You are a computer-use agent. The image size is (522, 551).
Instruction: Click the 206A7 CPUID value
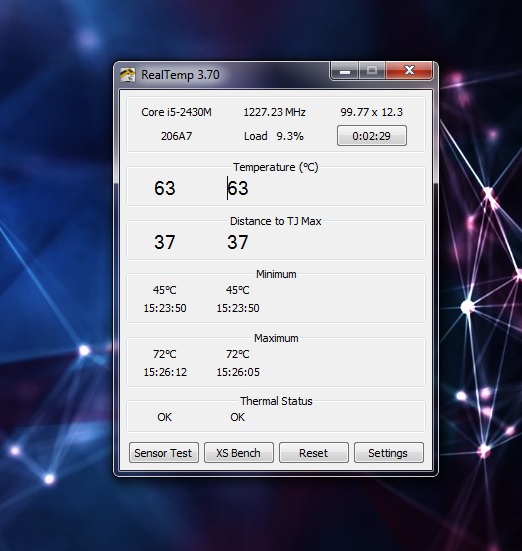click(x=176, y=136)
